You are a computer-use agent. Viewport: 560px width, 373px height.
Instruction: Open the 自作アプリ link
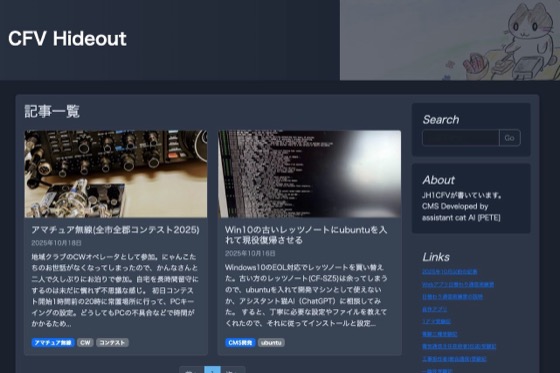[434, 309]
